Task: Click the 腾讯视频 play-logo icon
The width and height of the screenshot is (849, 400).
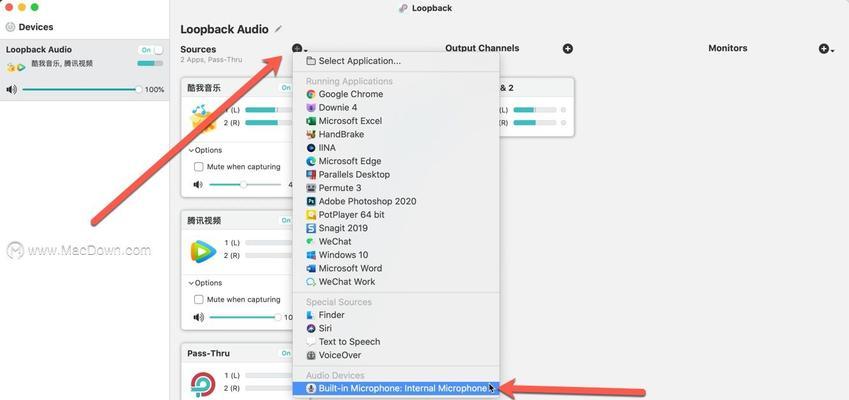Action: tap(203, 252)
